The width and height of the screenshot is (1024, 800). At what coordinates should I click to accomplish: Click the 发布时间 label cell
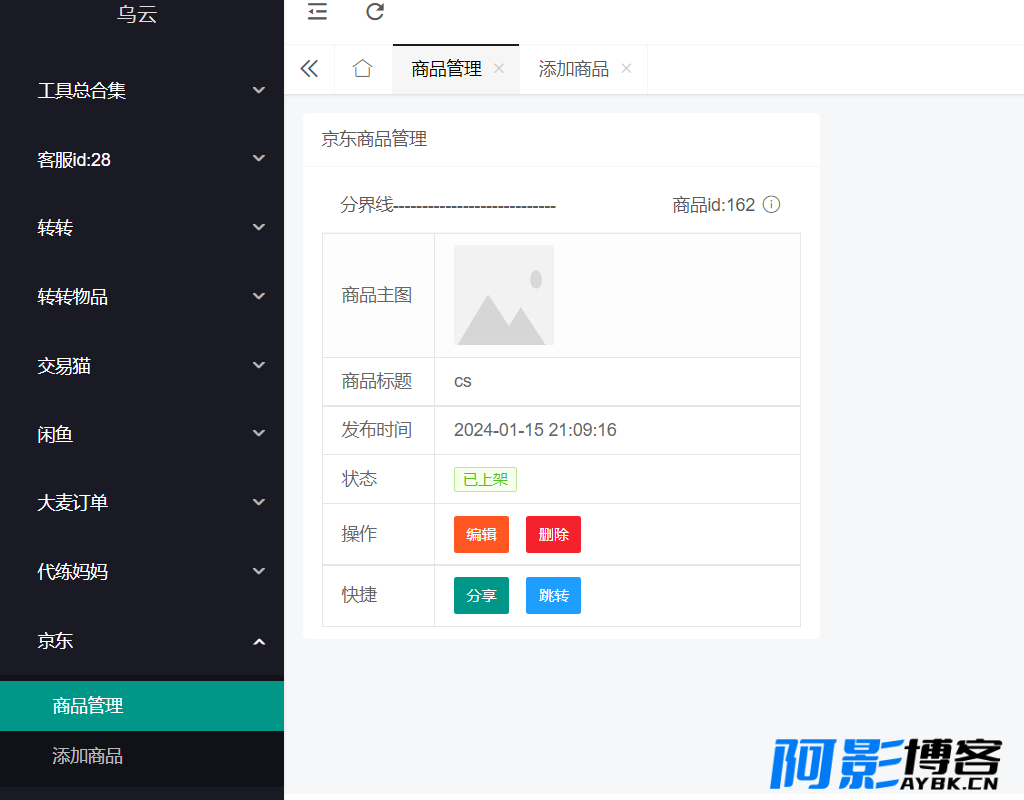[x=378, y=430]
